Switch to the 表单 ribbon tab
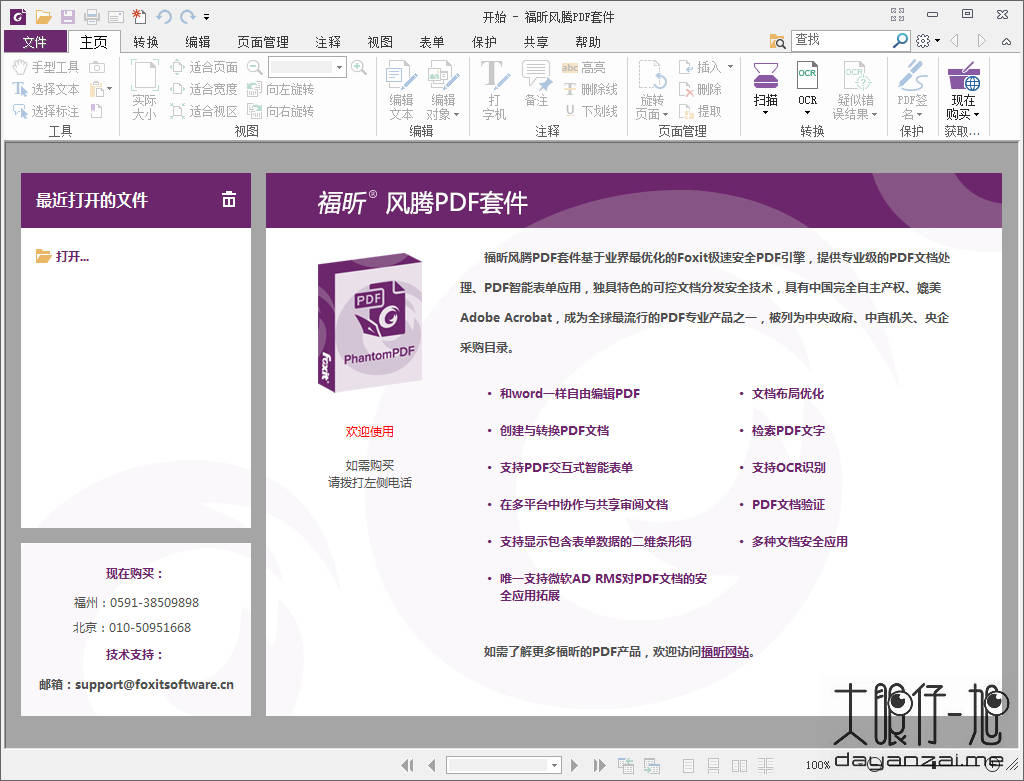 432,42
